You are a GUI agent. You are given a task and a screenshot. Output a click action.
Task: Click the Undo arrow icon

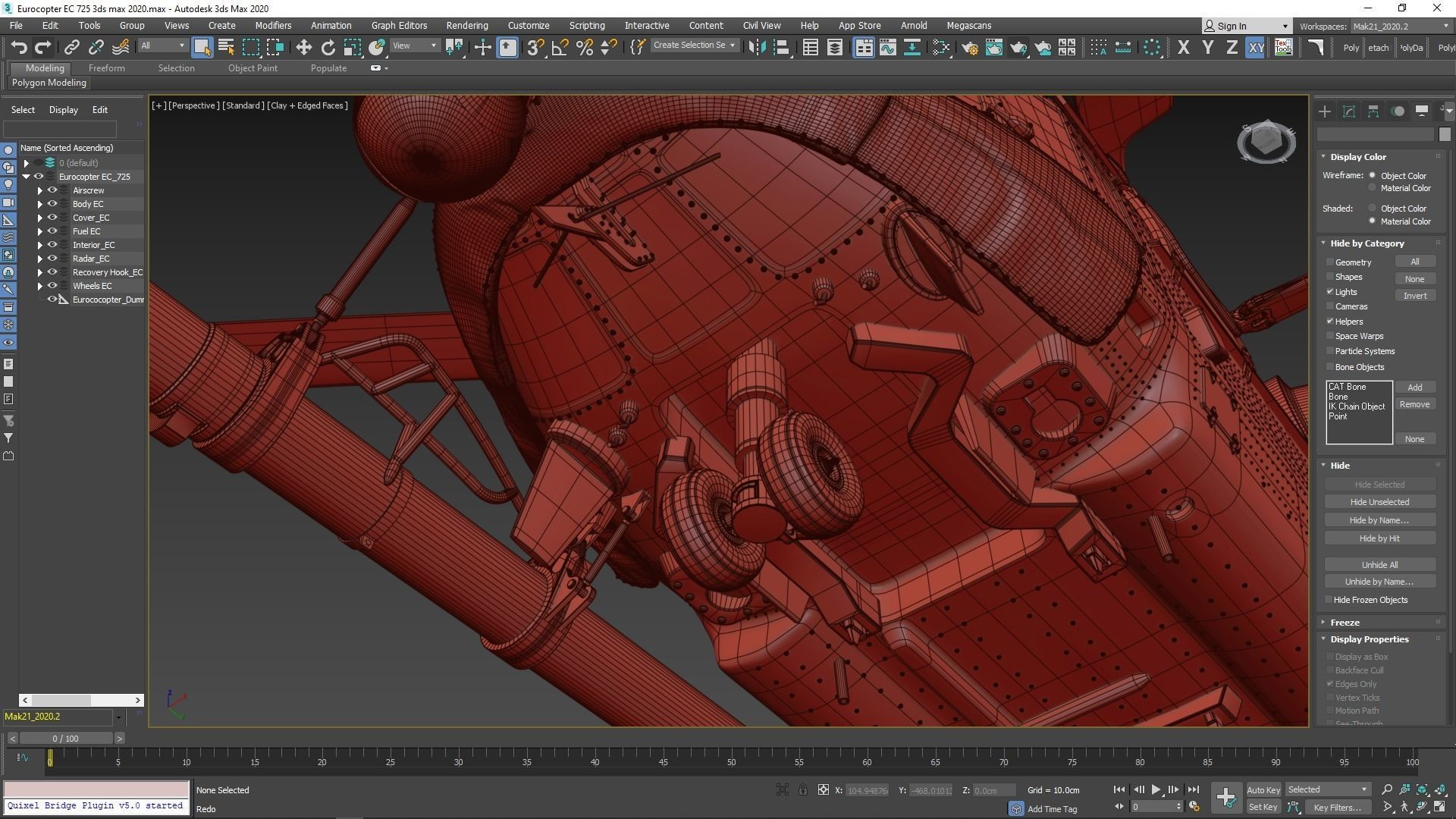[x=19, y=47]
